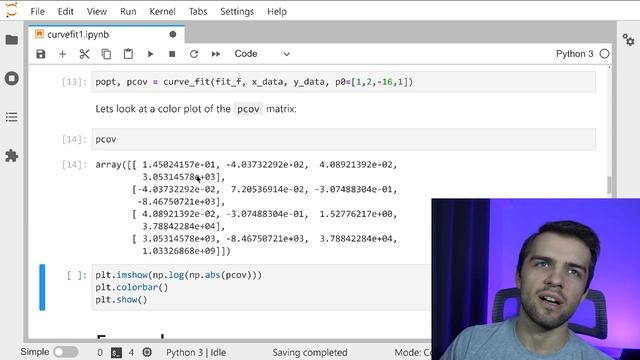
Task: Click the [13]: input prompt
Action: pyautogui.click(x=74, y=82)
